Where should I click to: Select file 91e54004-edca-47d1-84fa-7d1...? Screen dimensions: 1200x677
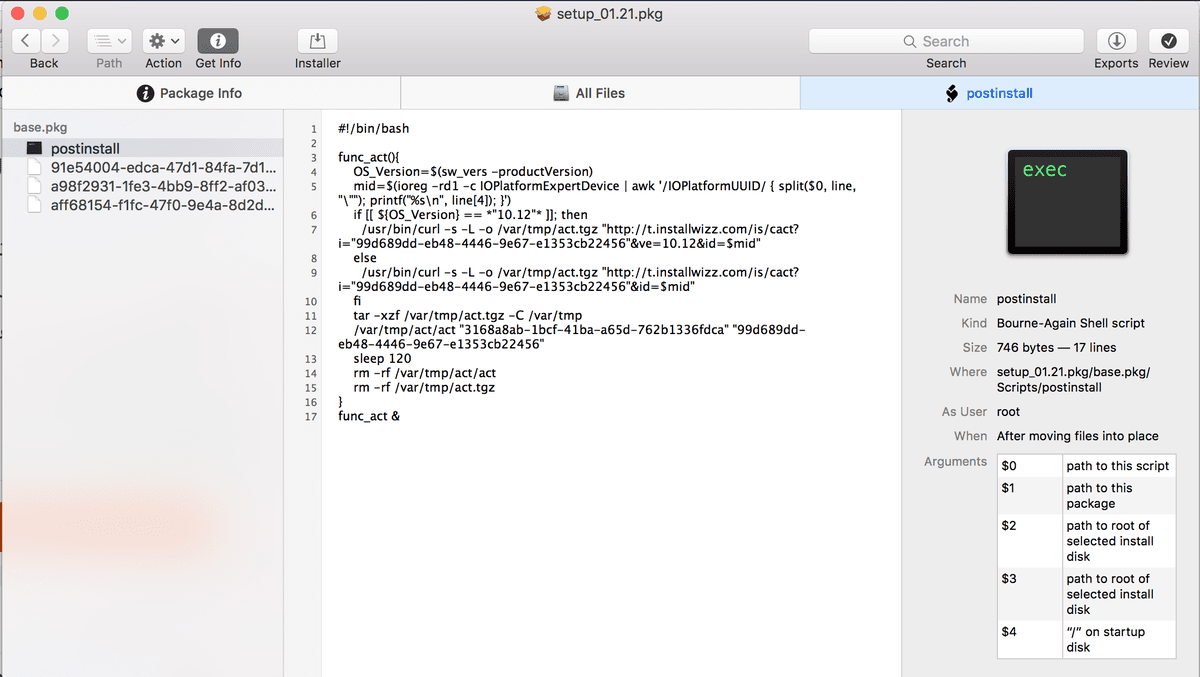142,167
